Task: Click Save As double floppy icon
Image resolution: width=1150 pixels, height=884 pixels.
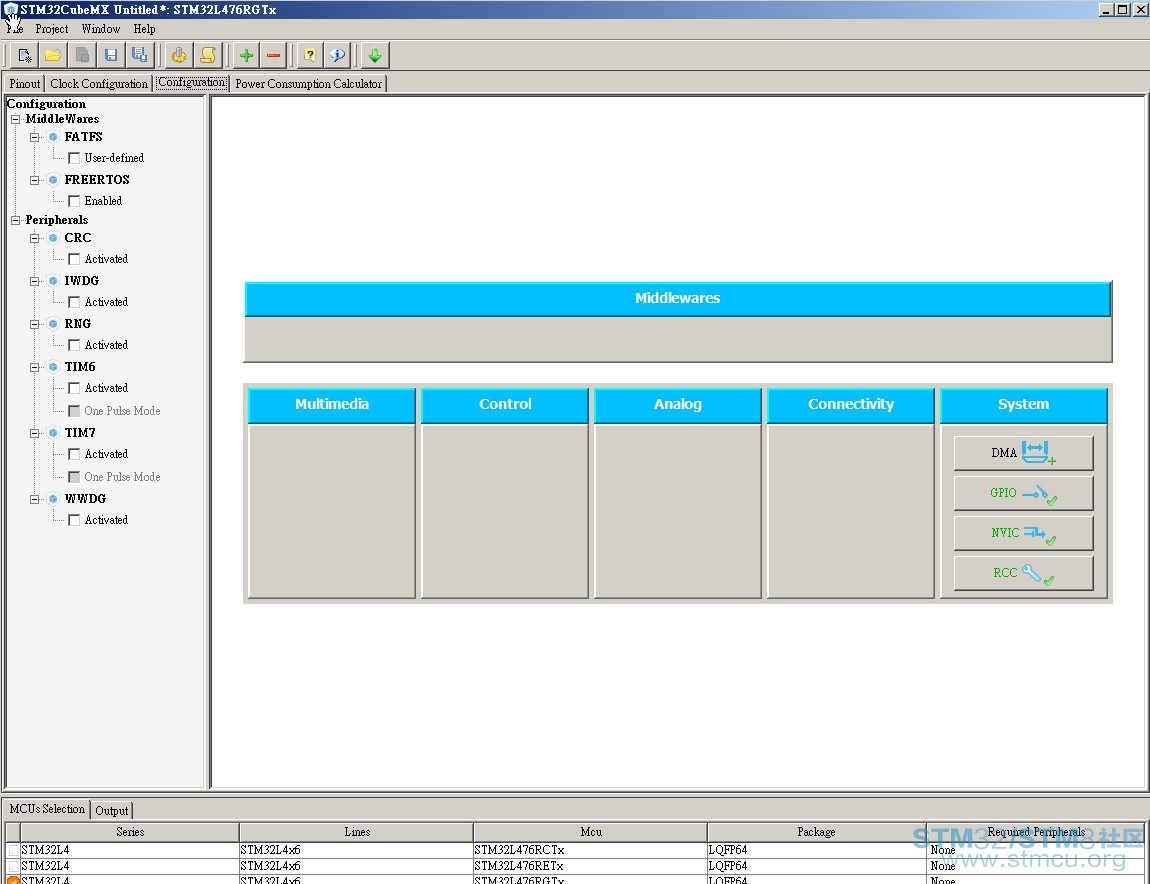Action: [x=139, y=55]
